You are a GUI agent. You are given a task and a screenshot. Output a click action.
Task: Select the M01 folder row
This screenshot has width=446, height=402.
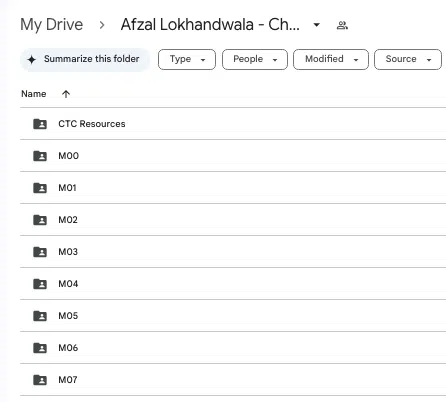233,188
